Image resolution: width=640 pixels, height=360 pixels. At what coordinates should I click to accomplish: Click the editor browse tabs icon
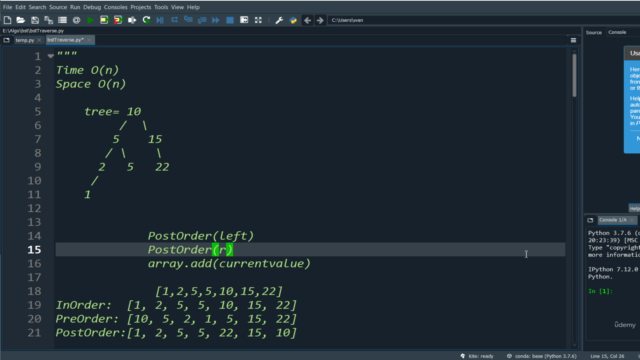pos(7,40)
